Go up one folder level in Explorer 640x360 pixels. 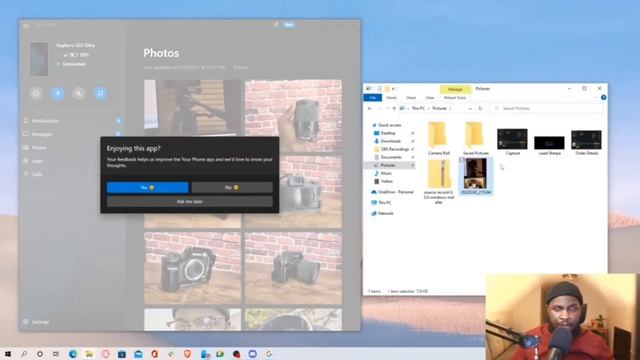point(394,109)
